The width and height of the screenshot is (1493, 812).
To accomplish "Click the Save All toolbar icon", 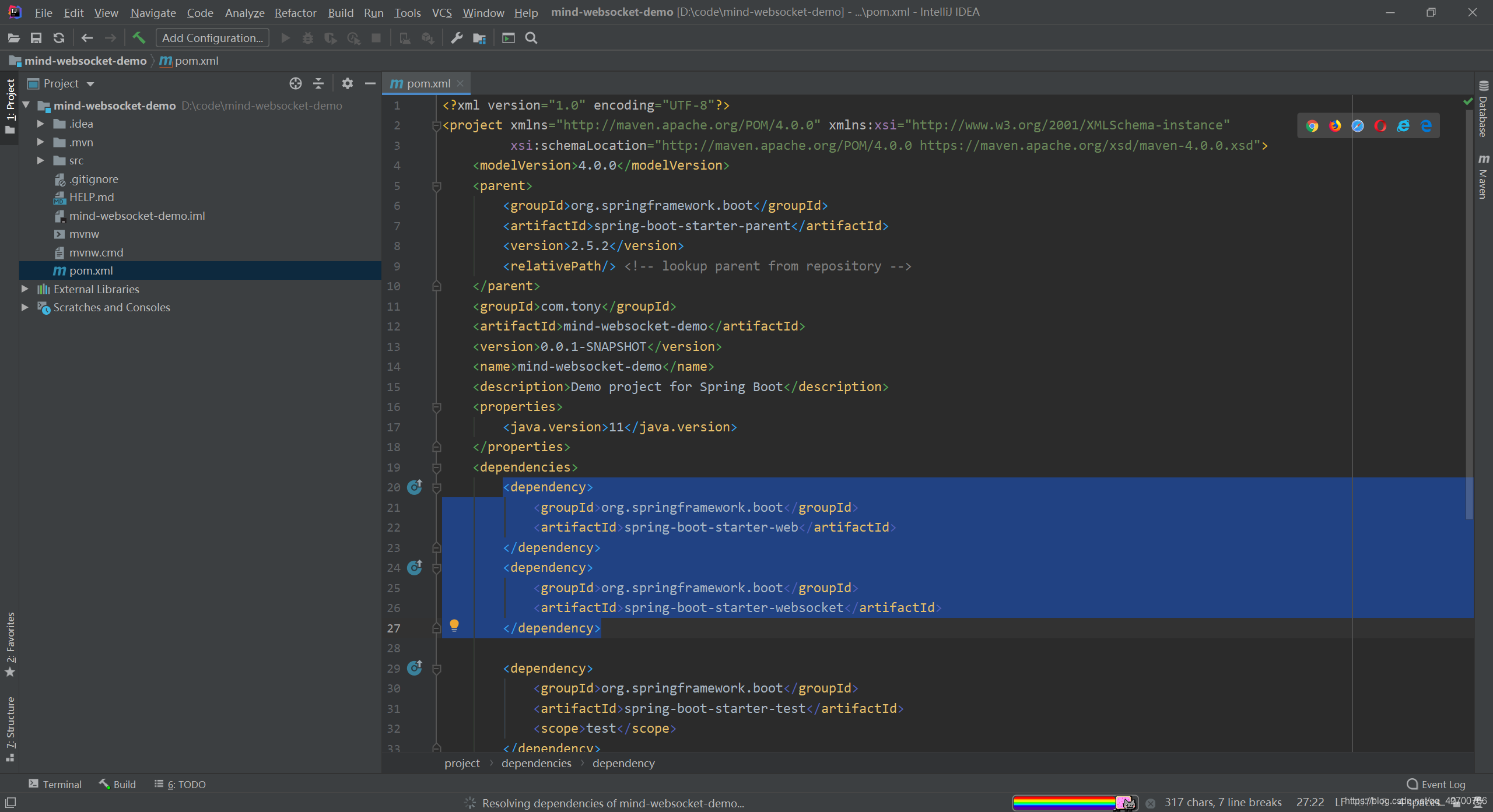I will [36, 38].
